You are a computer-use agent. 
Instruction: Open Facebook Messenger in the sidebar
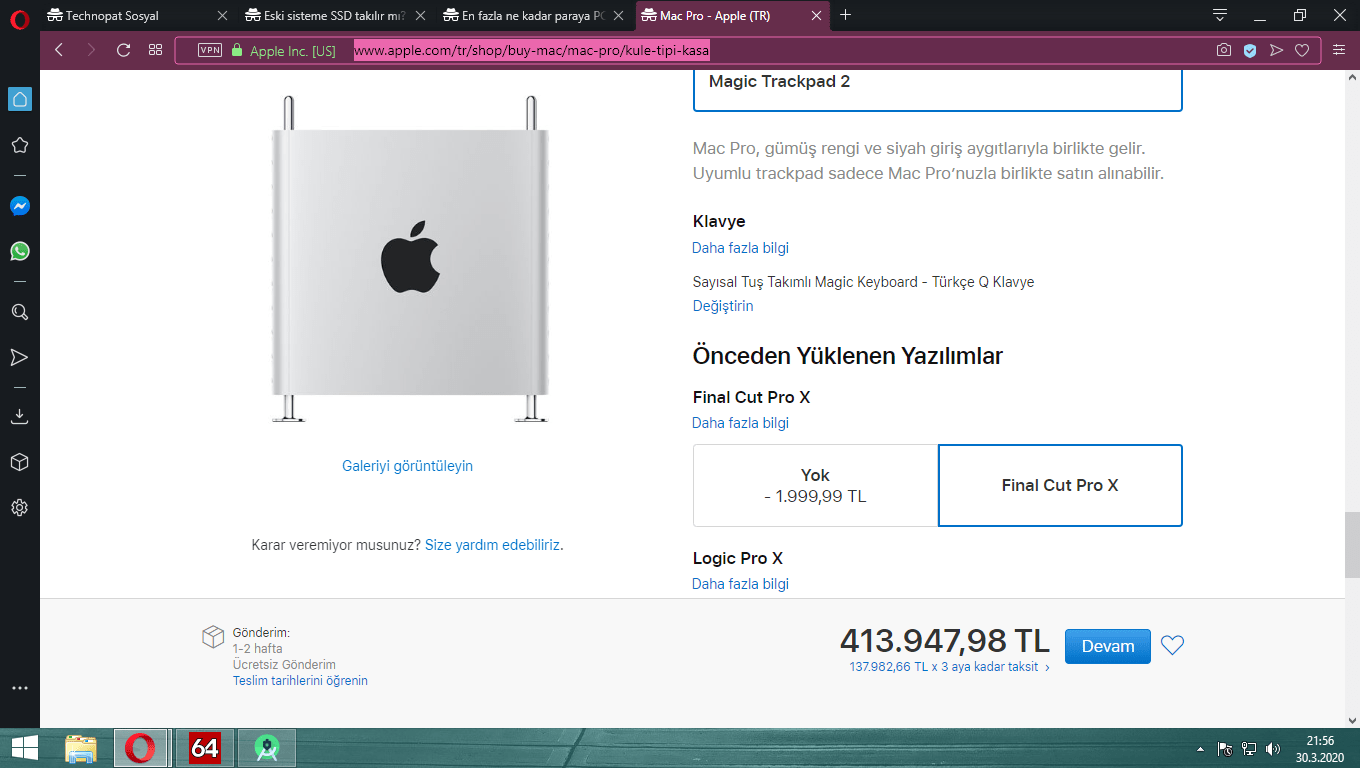click(20, 206)
